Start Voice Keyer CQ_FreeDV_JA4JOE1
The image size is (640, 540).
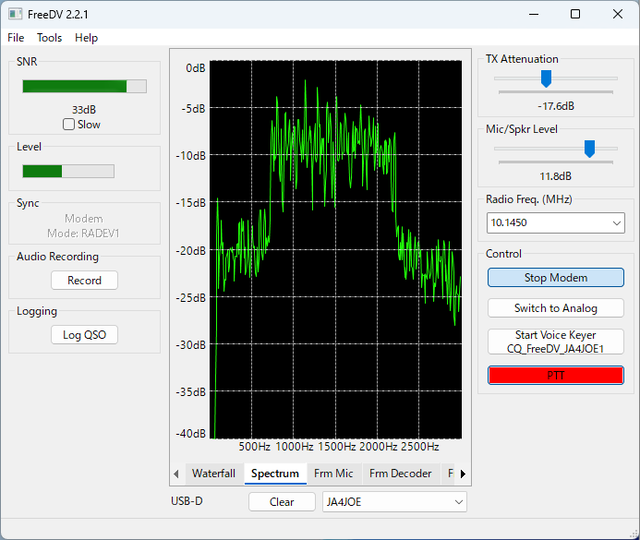[556, 342]
